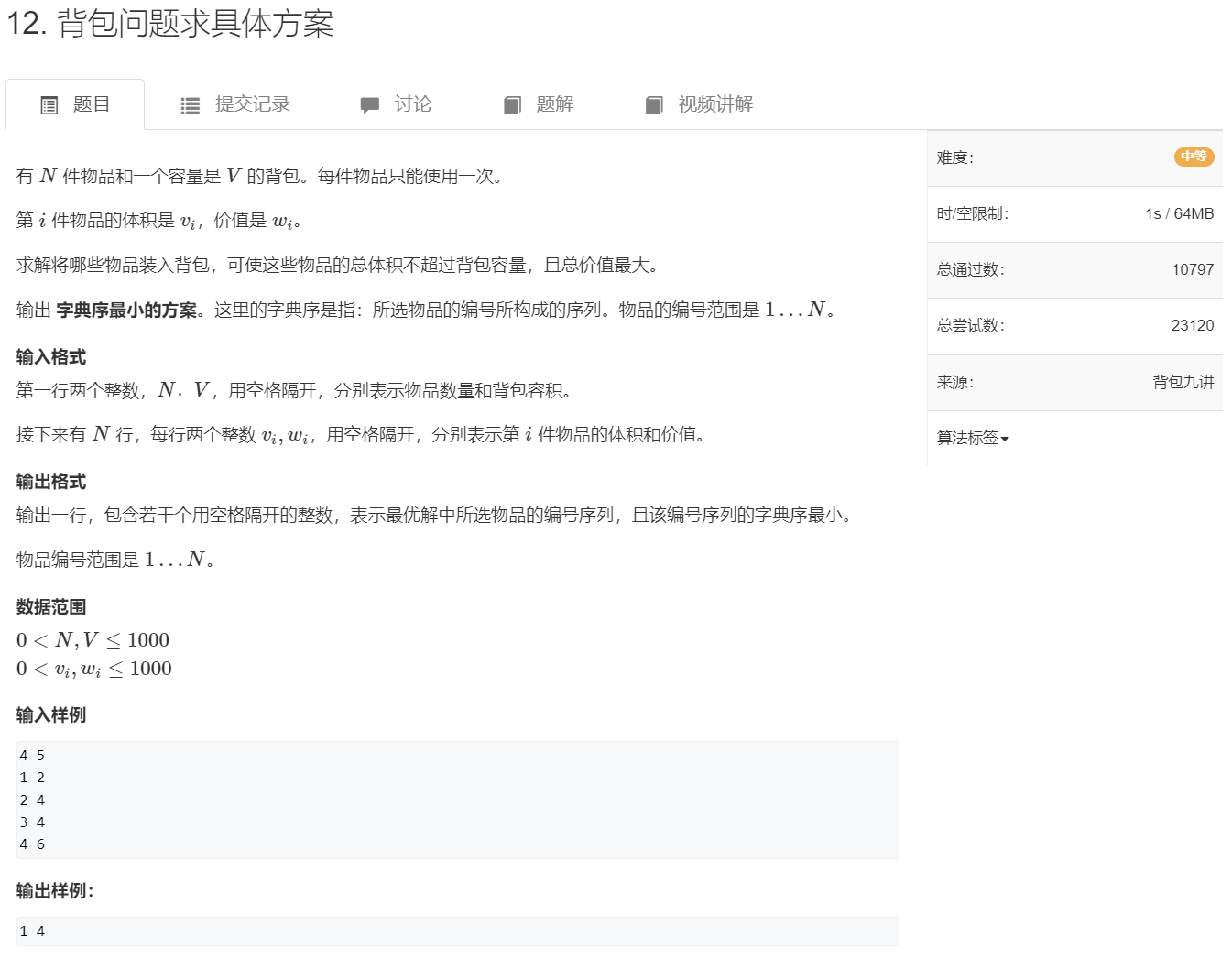Viewport: 1232px width, 958px height.
Task: Click the 时/空限制 label
Action: point(973,213)
